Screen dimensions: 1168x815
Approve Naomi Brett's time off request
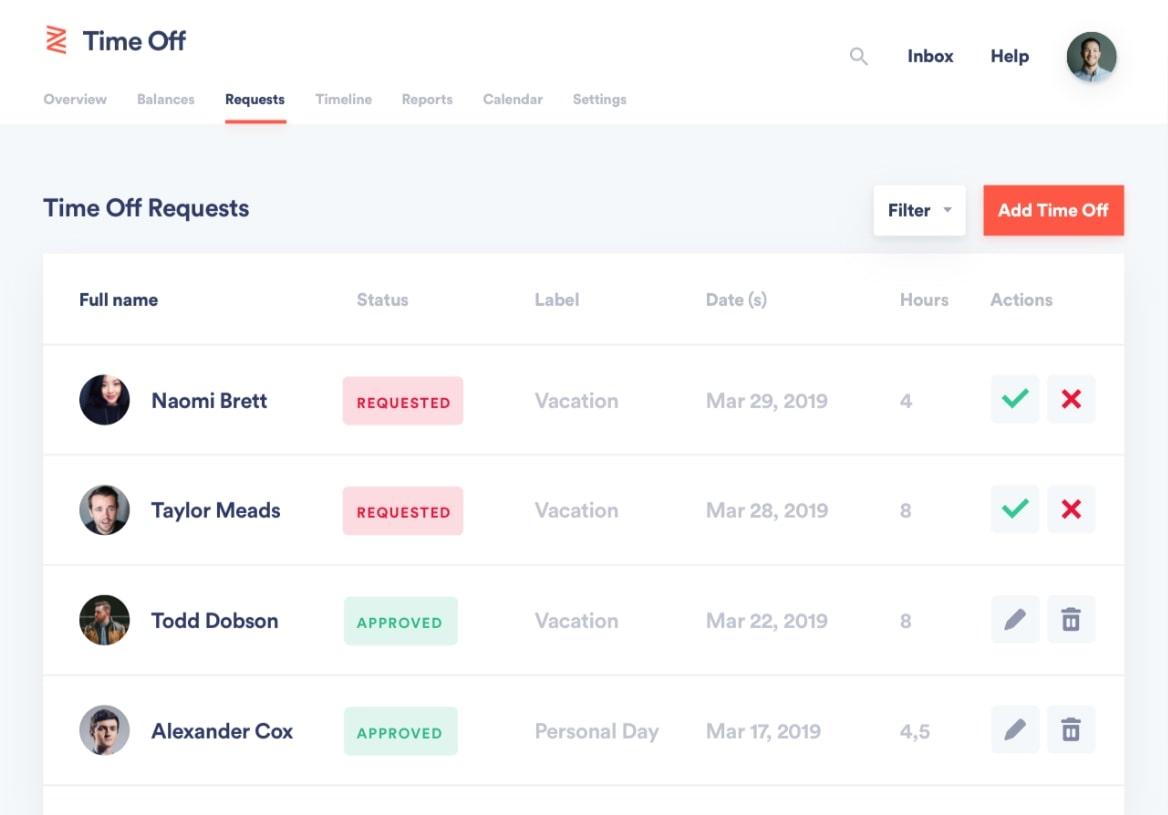coord(1015,400)
